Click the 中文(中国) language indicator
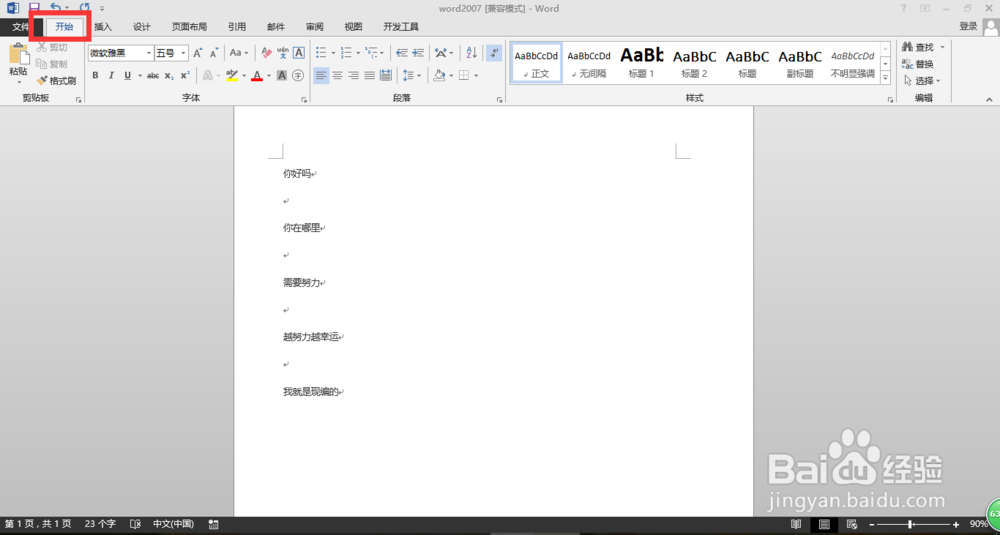The height and width of the screenshot is (535, 1000). pyautogui.click(x=173, y=524)
